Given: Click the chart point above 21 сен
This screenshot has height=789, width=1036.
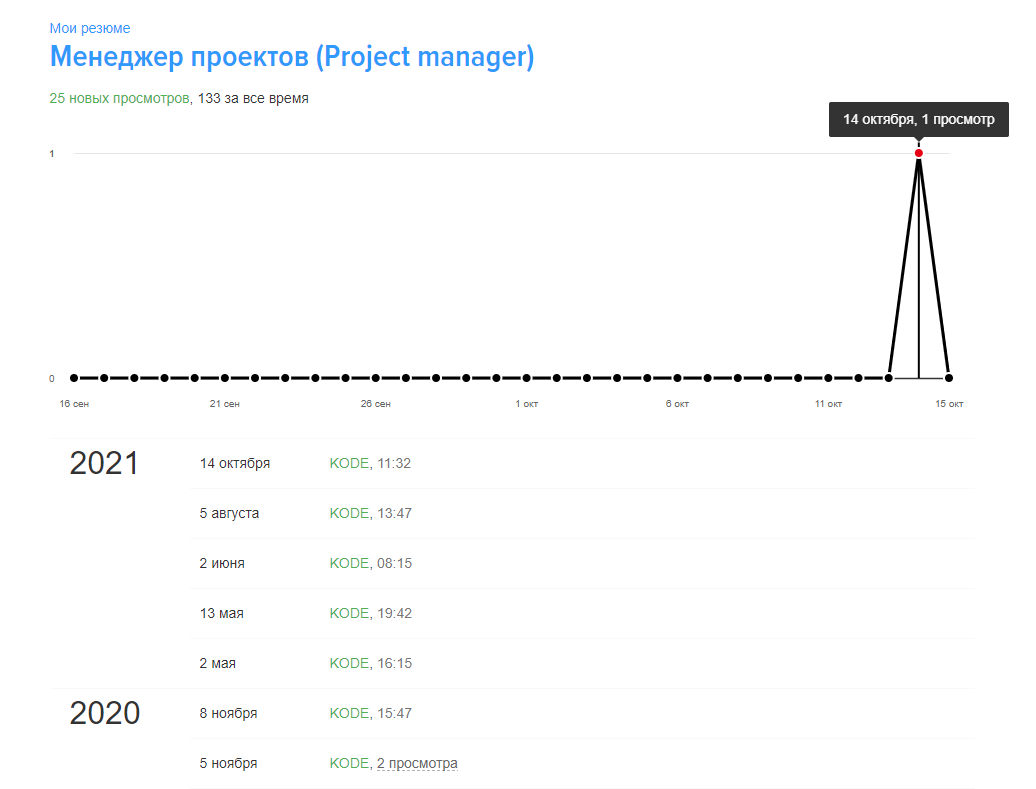Looking at the screenshot, I should coord(225,378).
